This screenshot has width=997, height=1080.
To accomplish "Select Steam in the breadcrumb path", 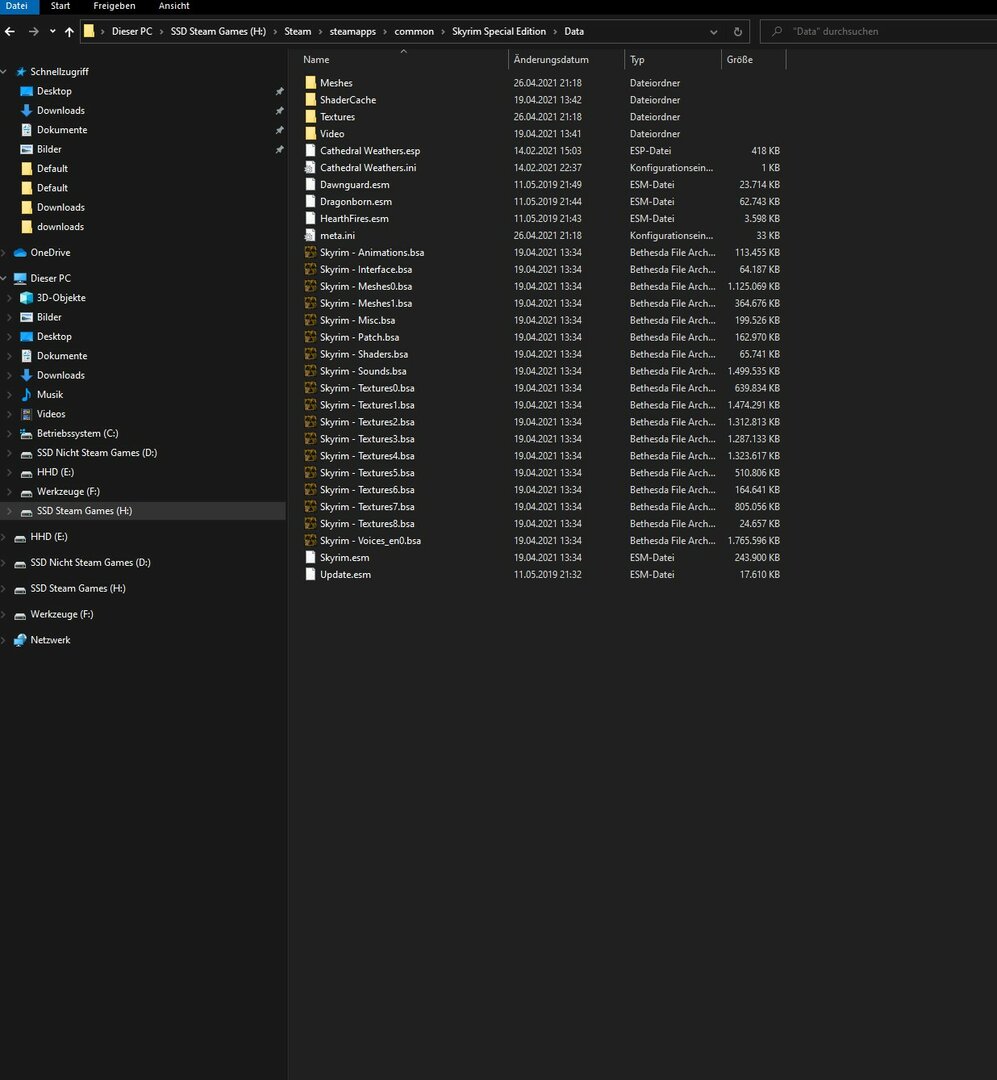I will (x=298, y=32).
